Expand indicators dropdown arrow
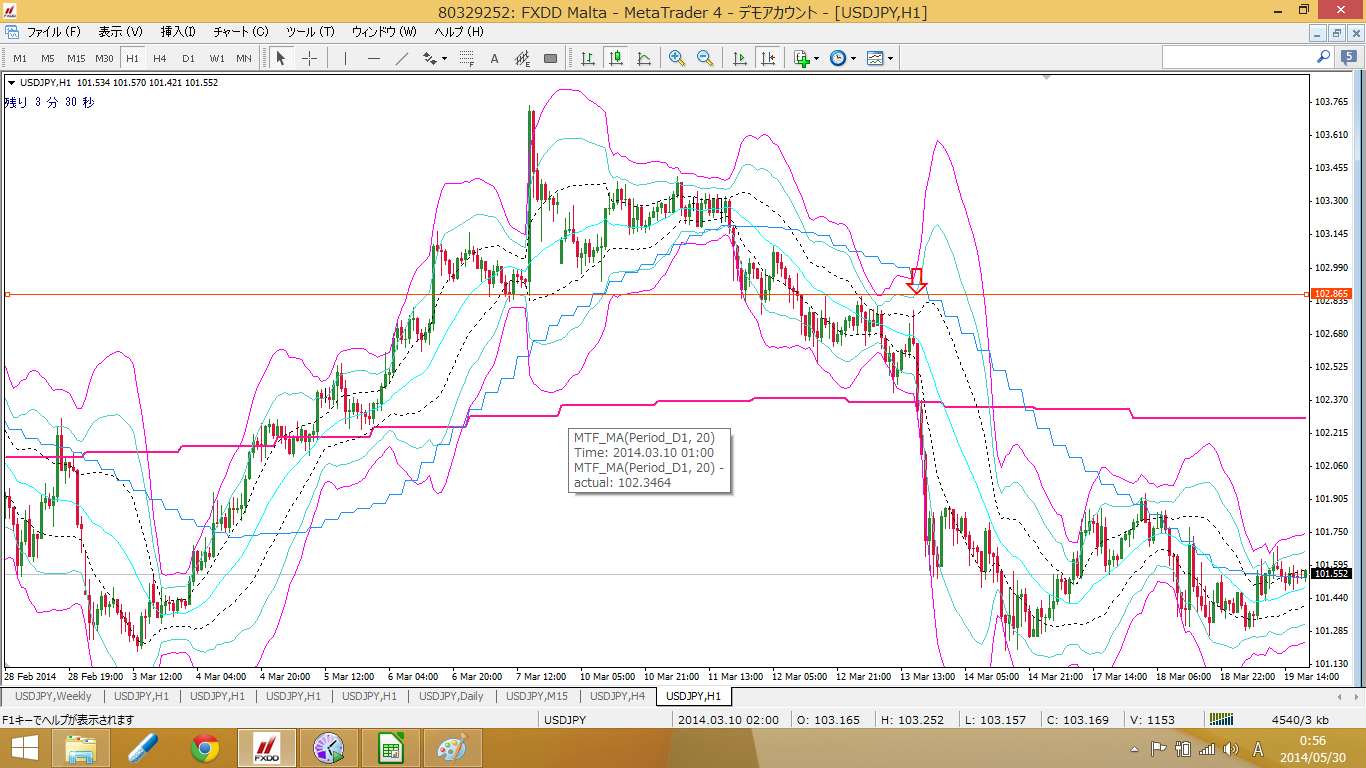 pos(817,58)
